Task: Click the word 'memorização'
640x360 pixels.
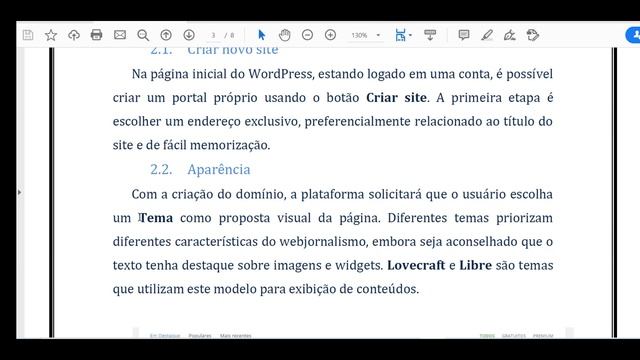Action: (230, 145)
